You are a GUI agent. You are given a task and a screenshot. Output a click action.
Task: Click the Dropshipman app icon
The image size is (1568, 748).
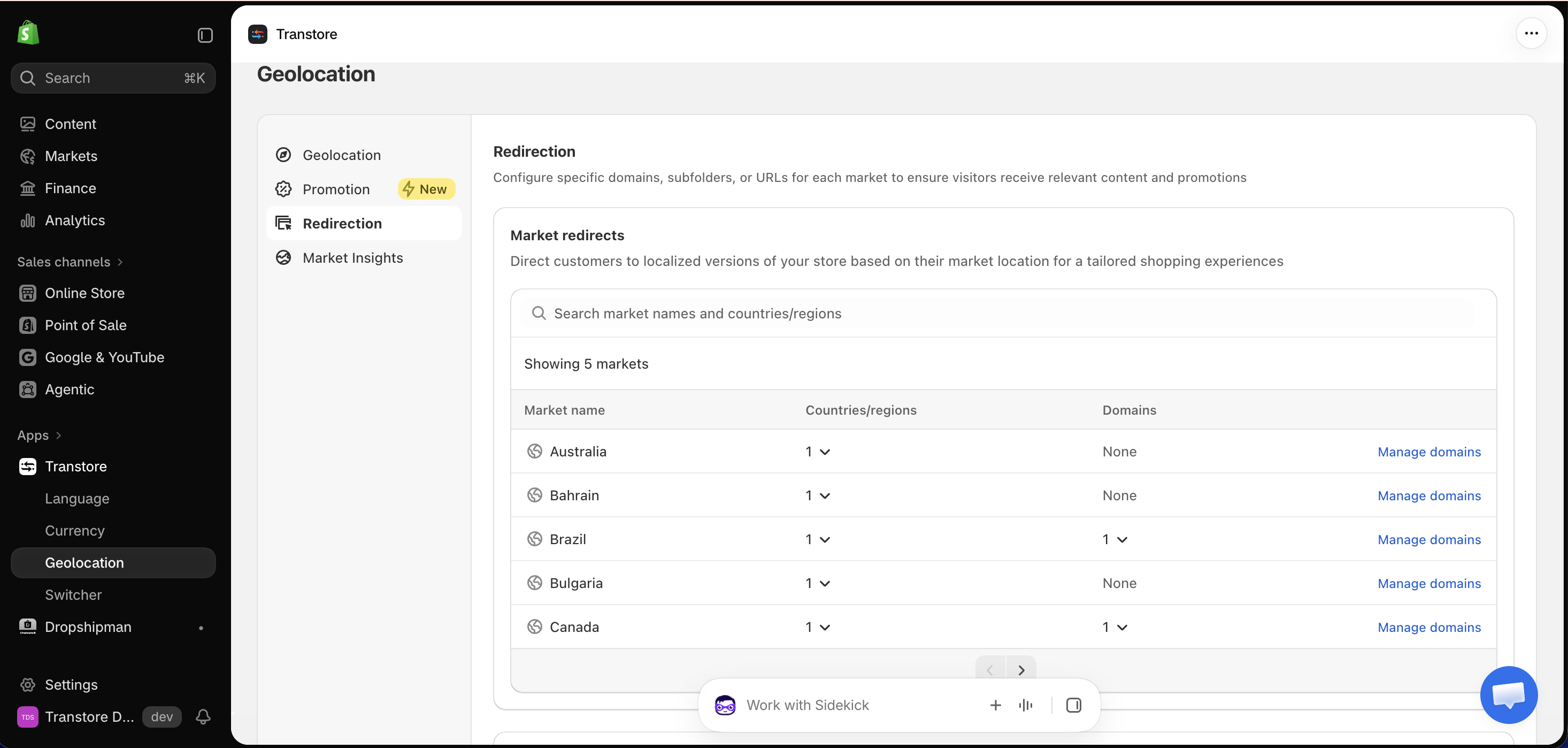pyautogui.click(x=27, y=627)
